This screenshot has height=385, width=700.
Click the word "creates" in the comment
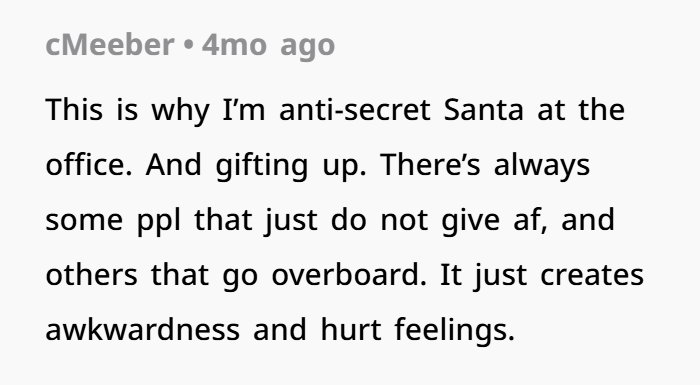pos(592,274)
